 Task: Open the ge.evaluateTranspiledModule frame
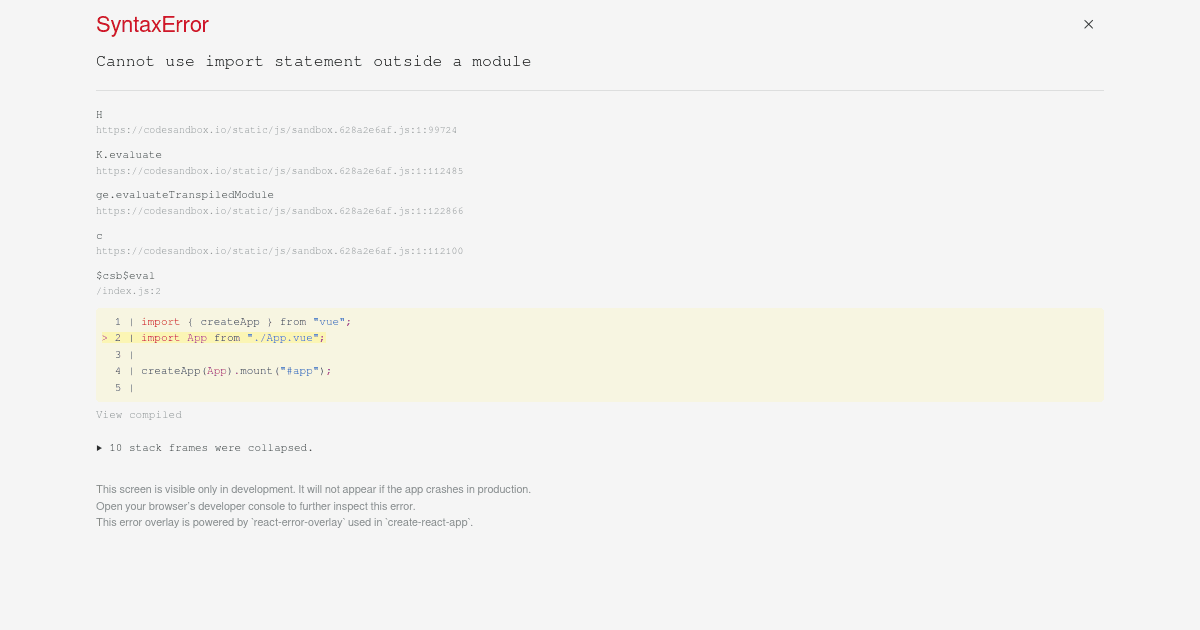click(184, 194)
